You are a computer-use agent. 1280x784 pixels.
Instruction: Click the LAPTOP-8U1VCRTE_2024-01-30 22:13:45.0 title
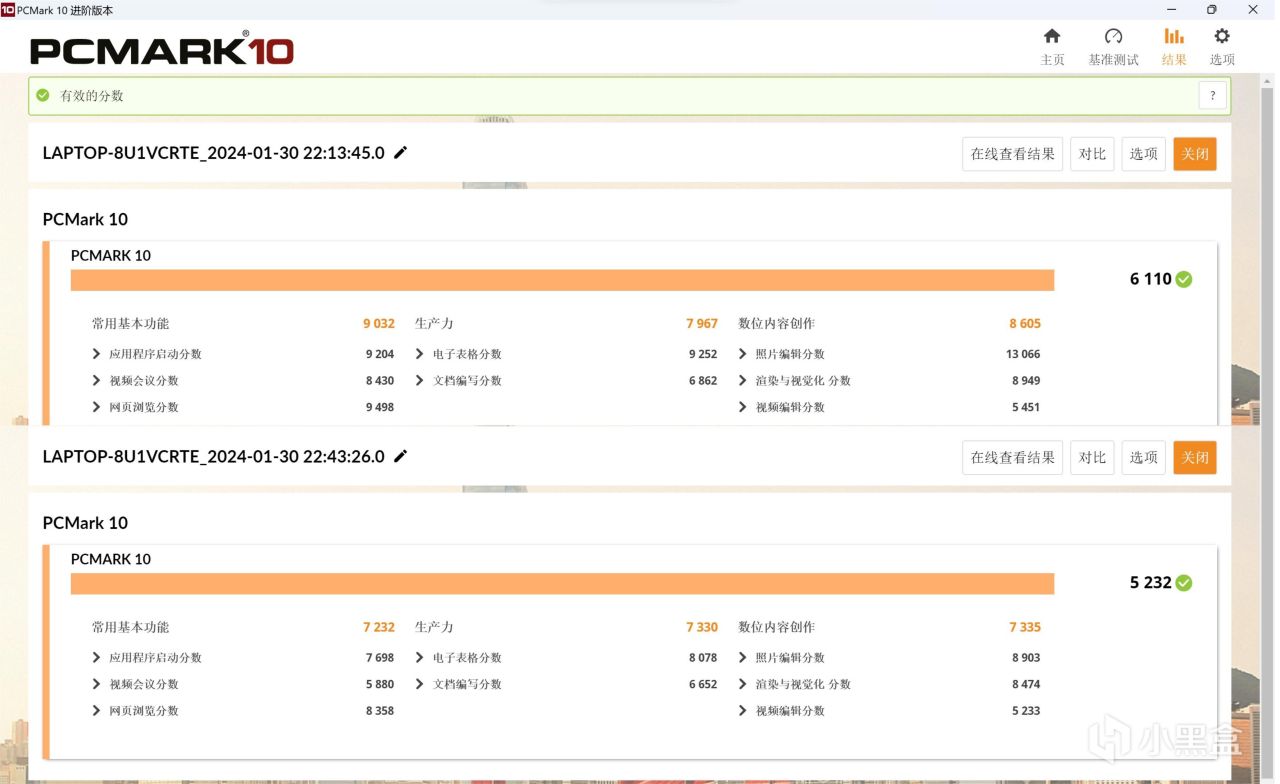(213, 153)
